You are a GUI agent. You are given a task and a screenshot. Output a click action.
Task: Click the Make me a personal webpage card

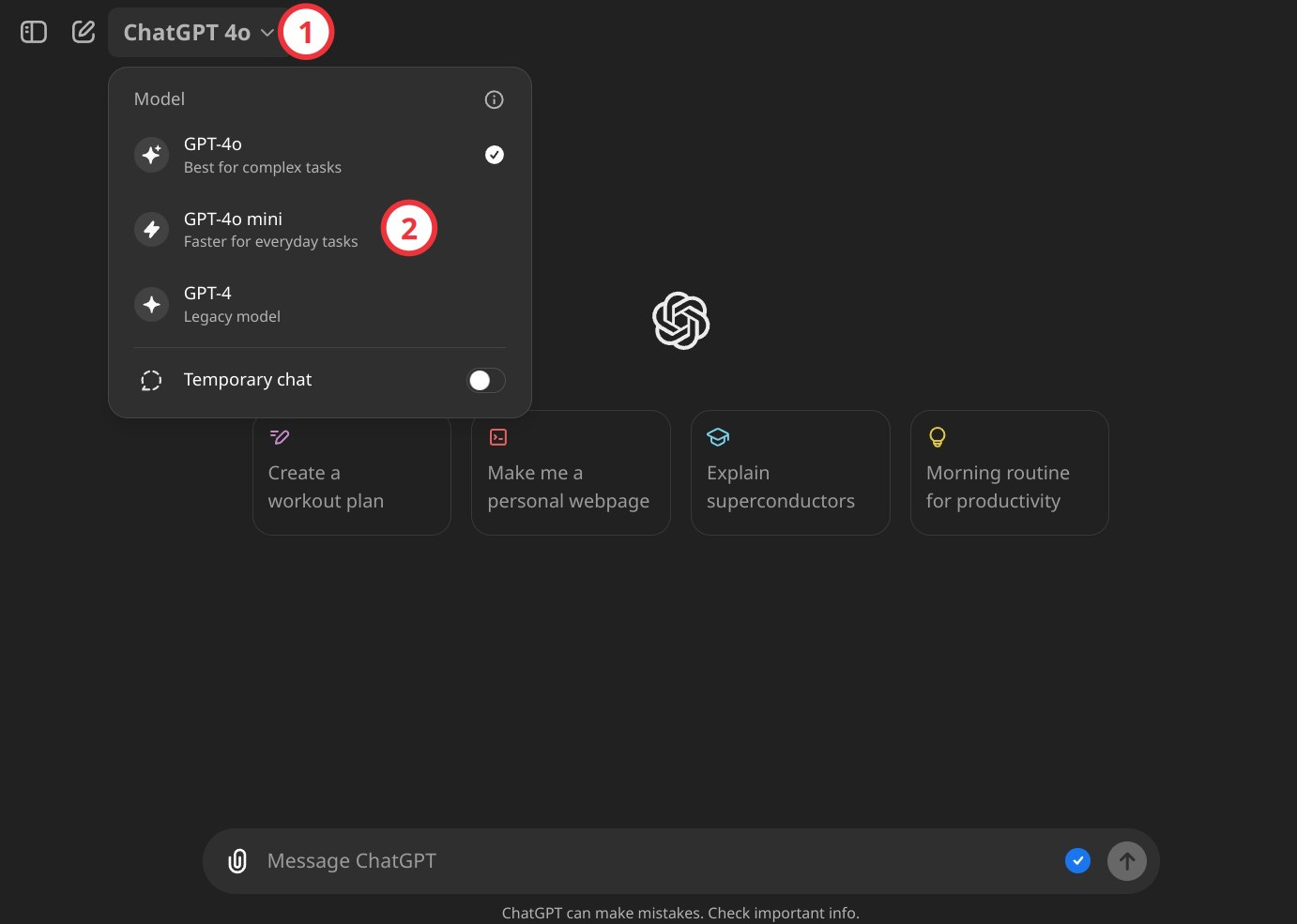point(571,473)
